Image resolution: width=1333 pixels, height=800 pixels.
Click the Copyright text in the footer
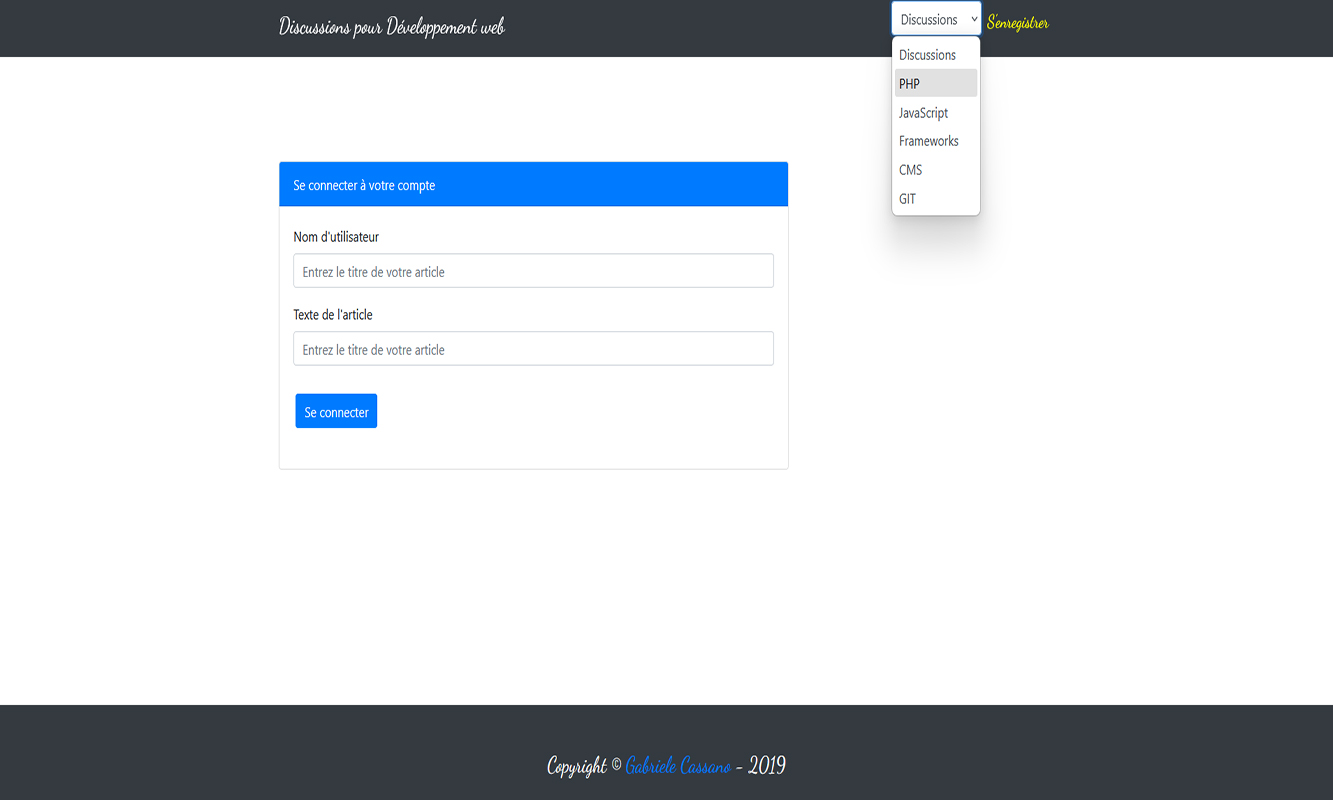(x=577, y=765)
